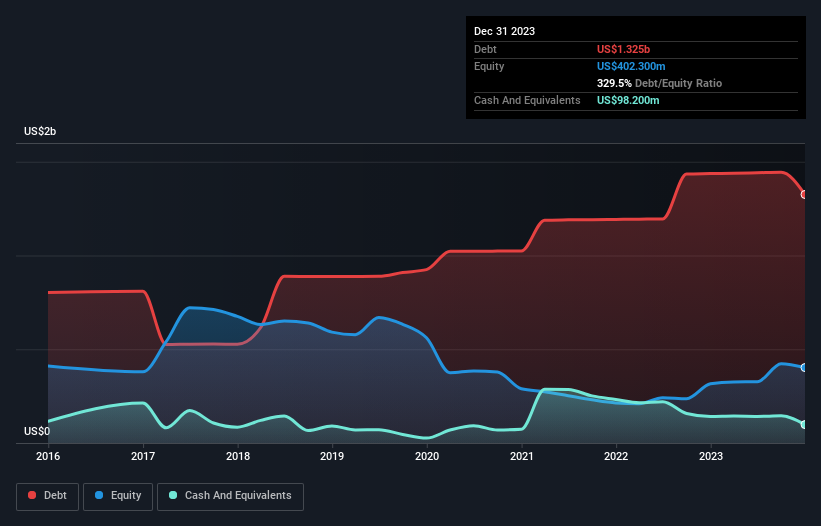The width and height of the screenshot is (821, 526).
Task: Select the Equity endpoint marker on chart
Action: [805, 367]
